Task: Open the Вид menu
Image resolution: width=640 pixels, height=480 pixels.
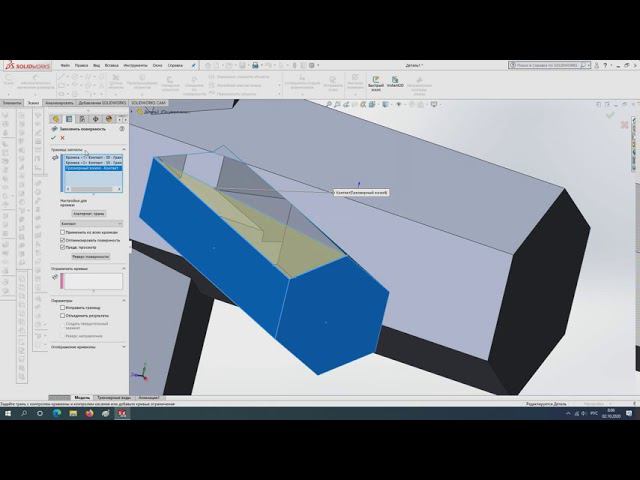Action: point(96,65)
